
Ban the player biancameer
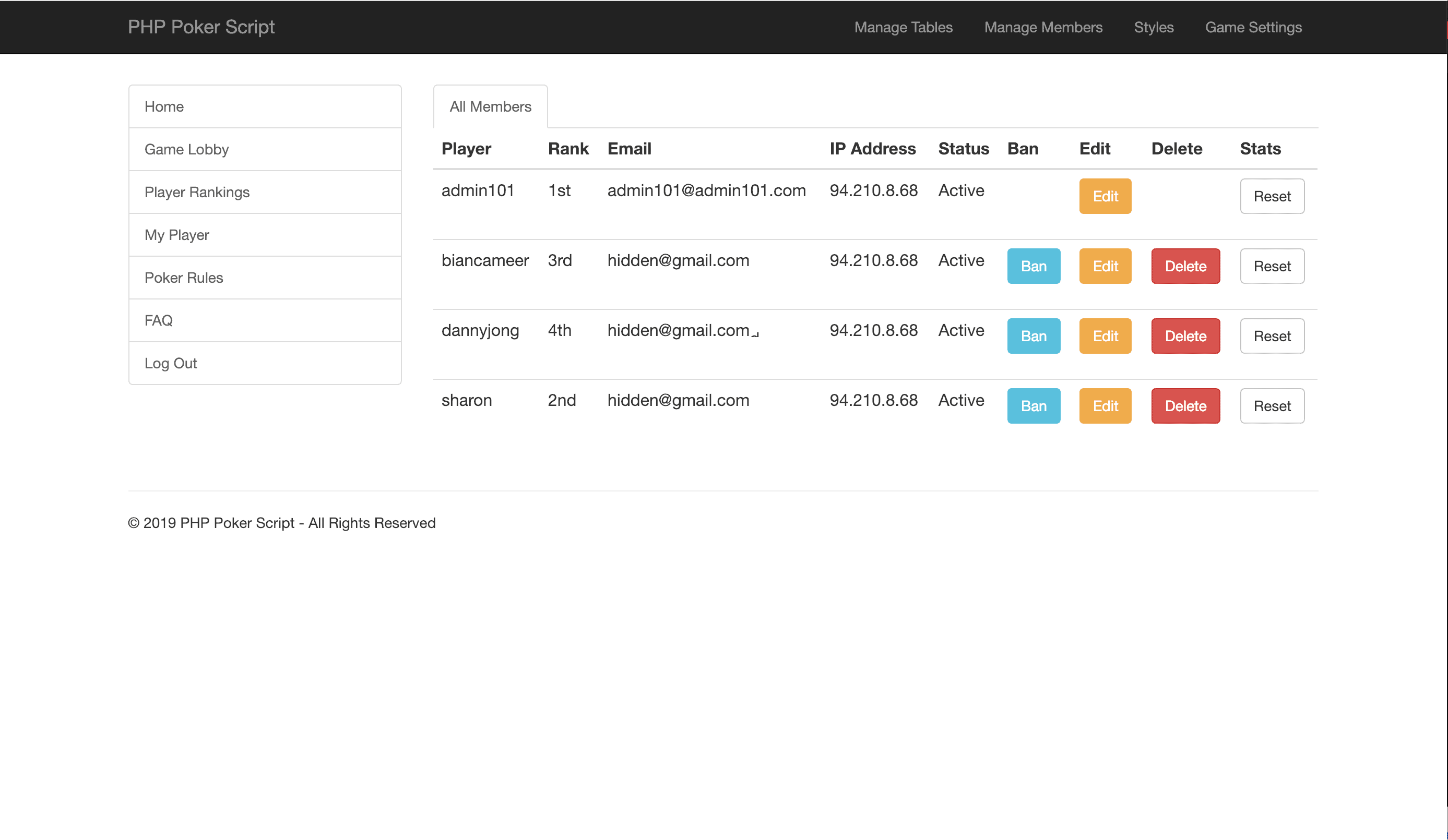tap(1034, 266)
